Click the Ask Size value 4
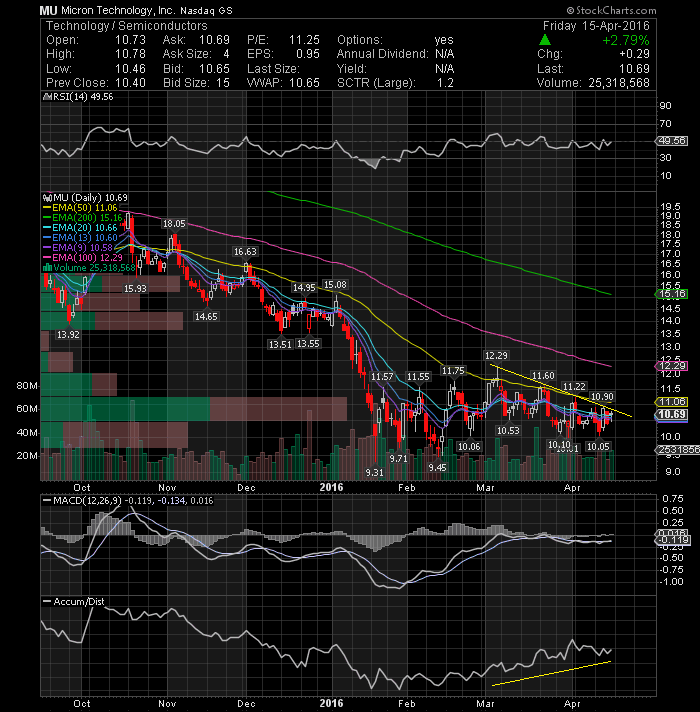 pos(226,54)
